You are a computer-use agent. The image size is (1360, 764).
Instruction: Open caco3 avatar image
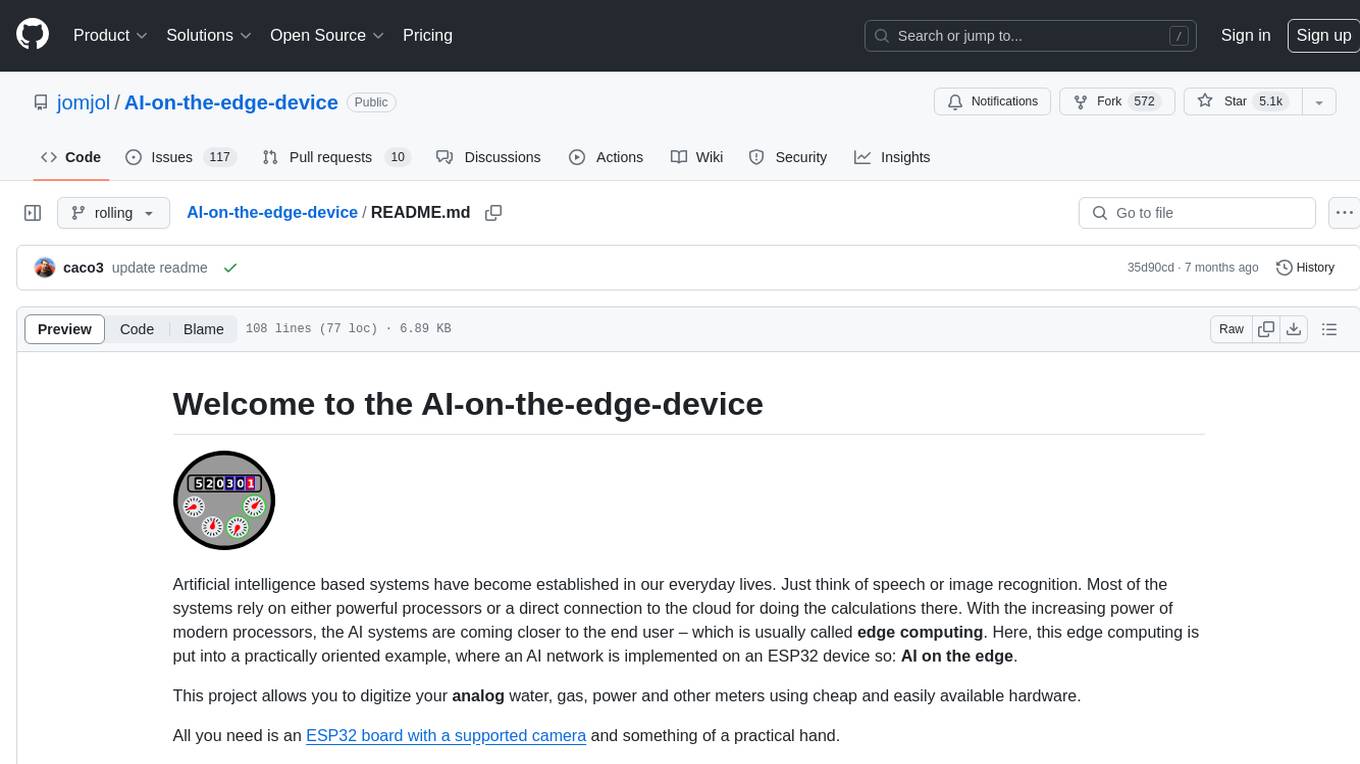44,268
